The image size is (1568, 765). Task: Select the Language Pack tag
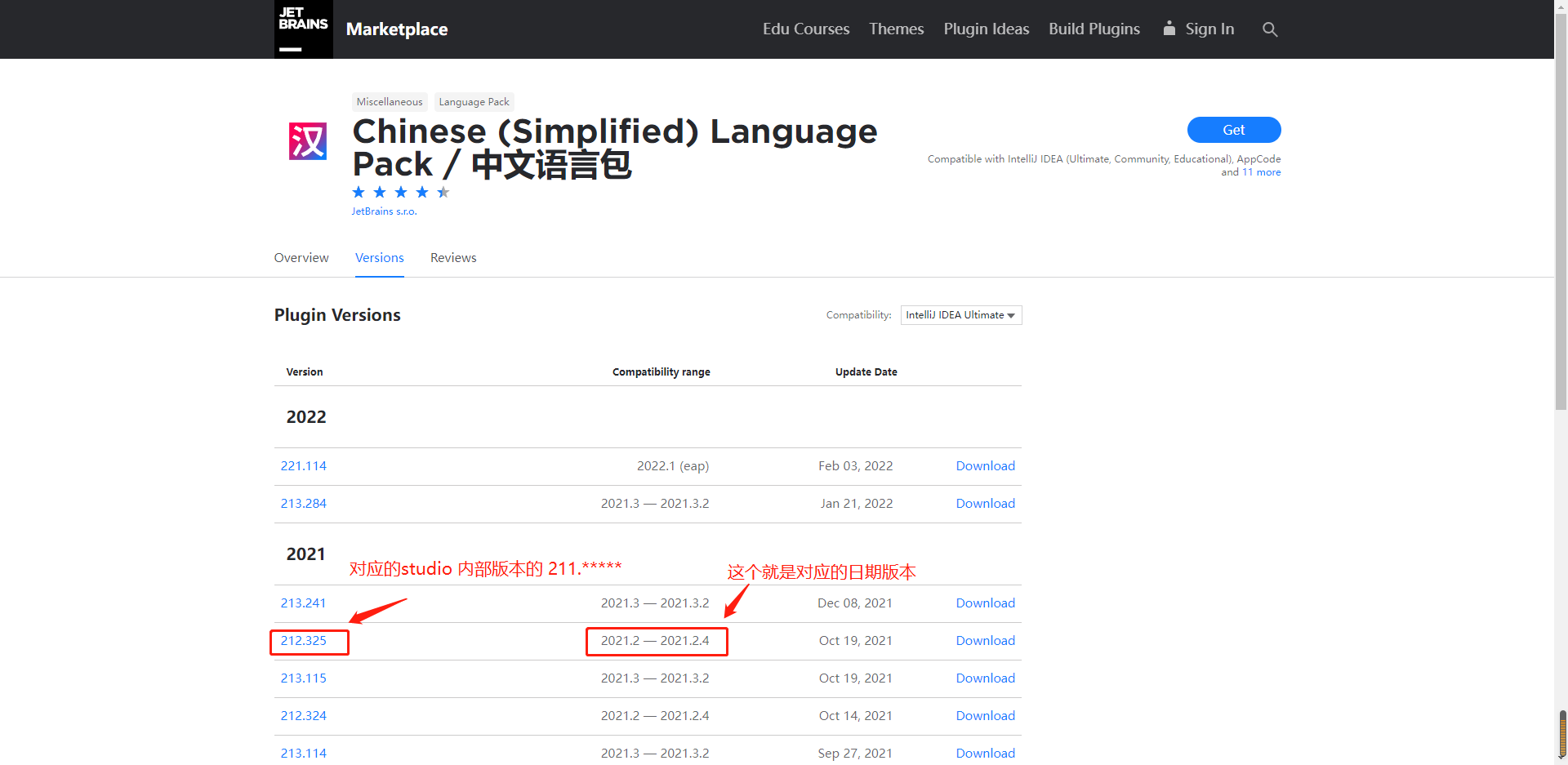click(474, 102)
